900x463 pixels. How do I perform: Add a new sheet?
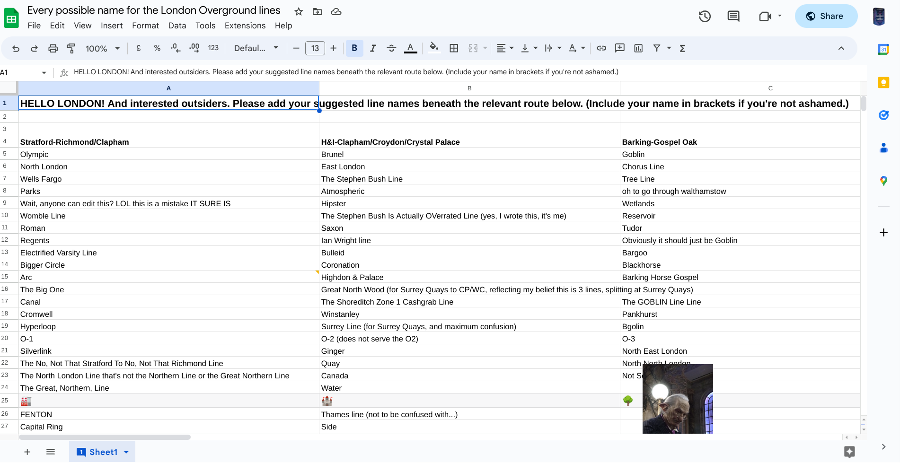(x=27, y=452)
